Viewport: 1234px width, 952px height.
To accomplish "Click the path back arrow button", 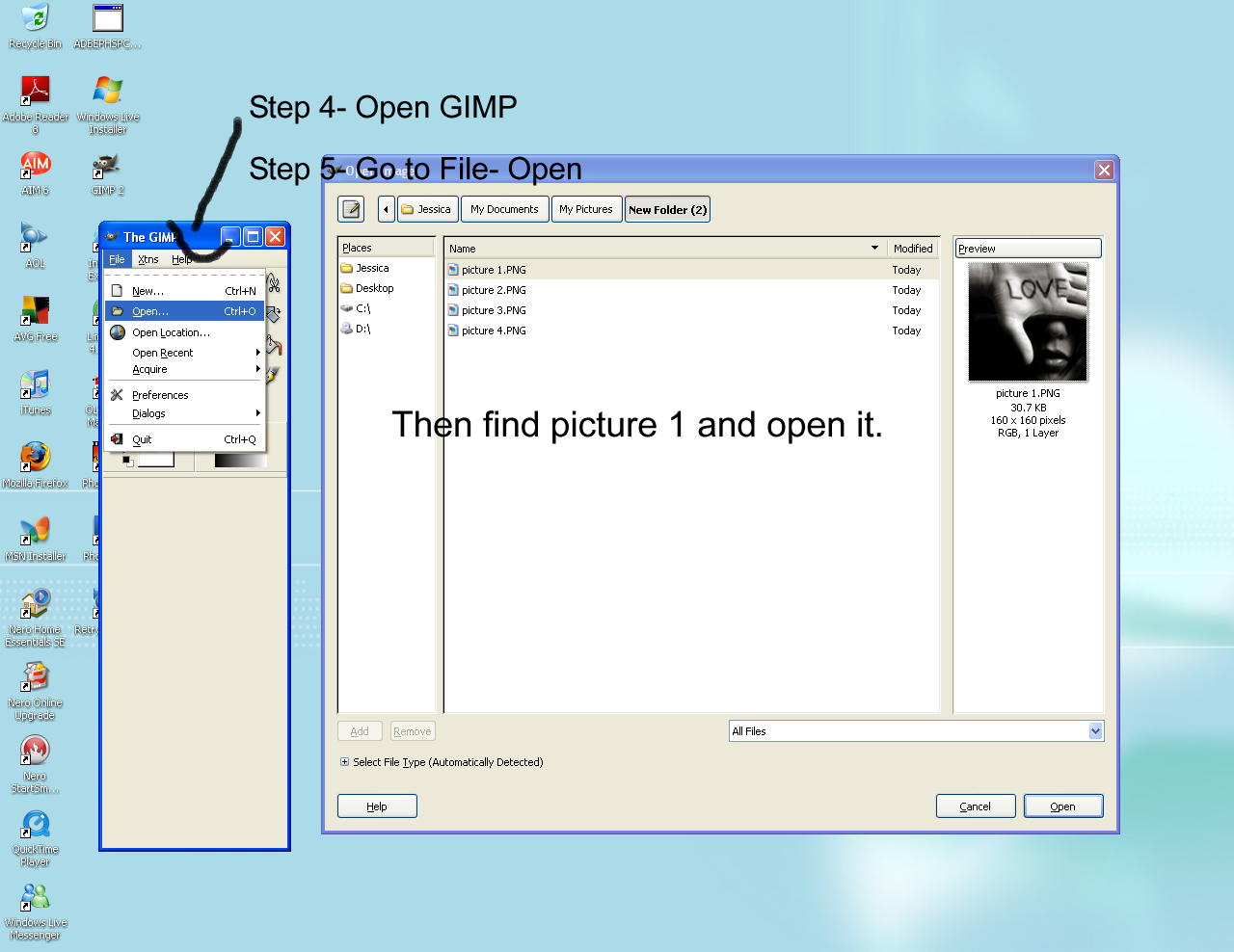I will (x=386, y=209).
